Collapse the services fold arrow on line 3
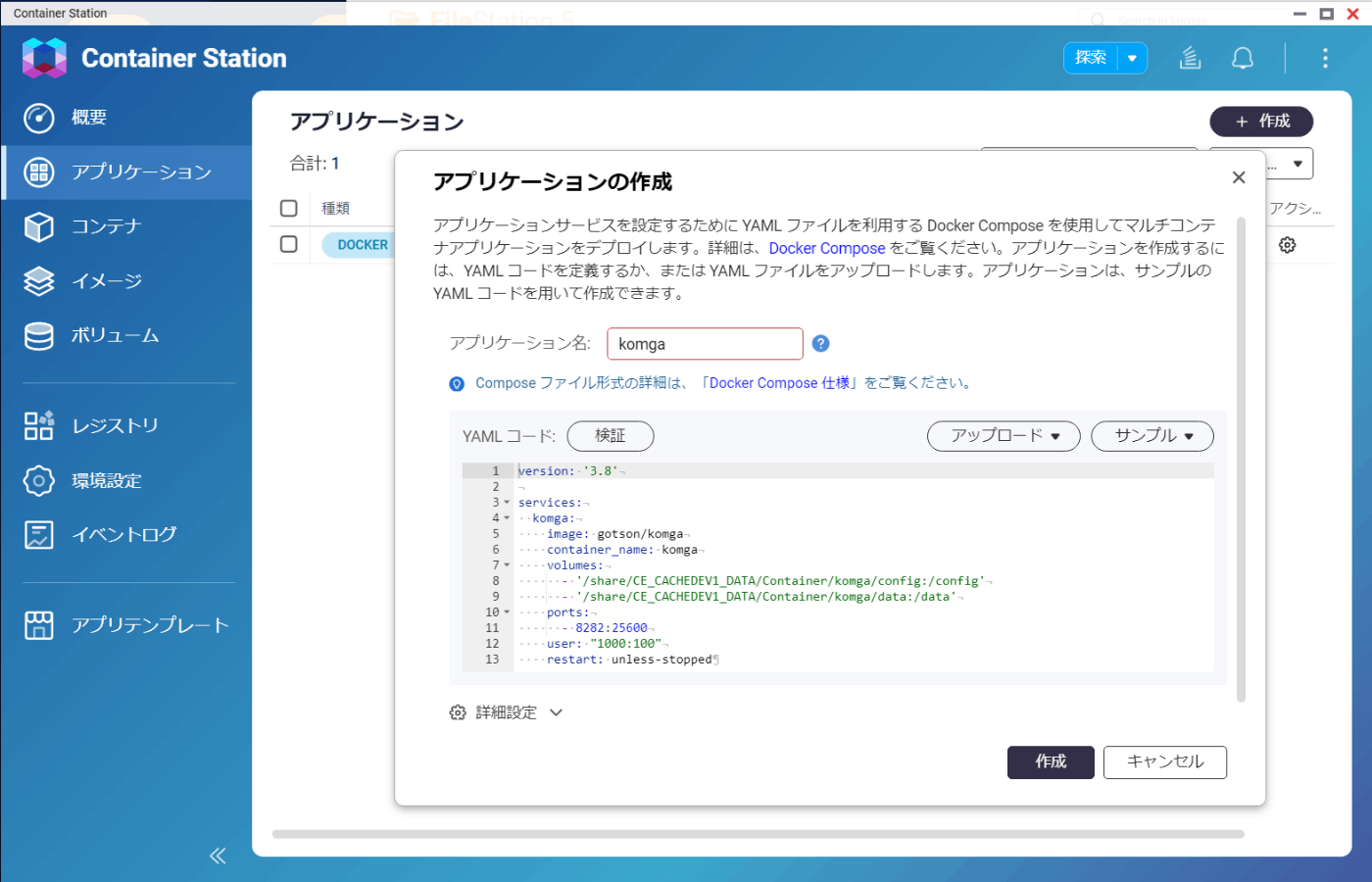 [x=507, y=503]
